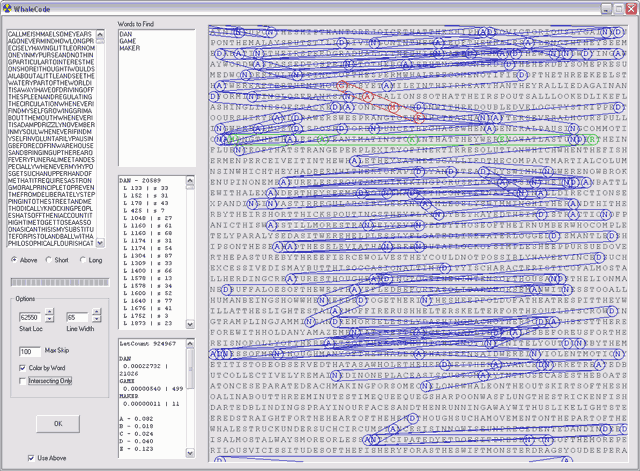Select result row 'L 133 | s 33'
640x471 pixels.
click(x=146, y=188)
